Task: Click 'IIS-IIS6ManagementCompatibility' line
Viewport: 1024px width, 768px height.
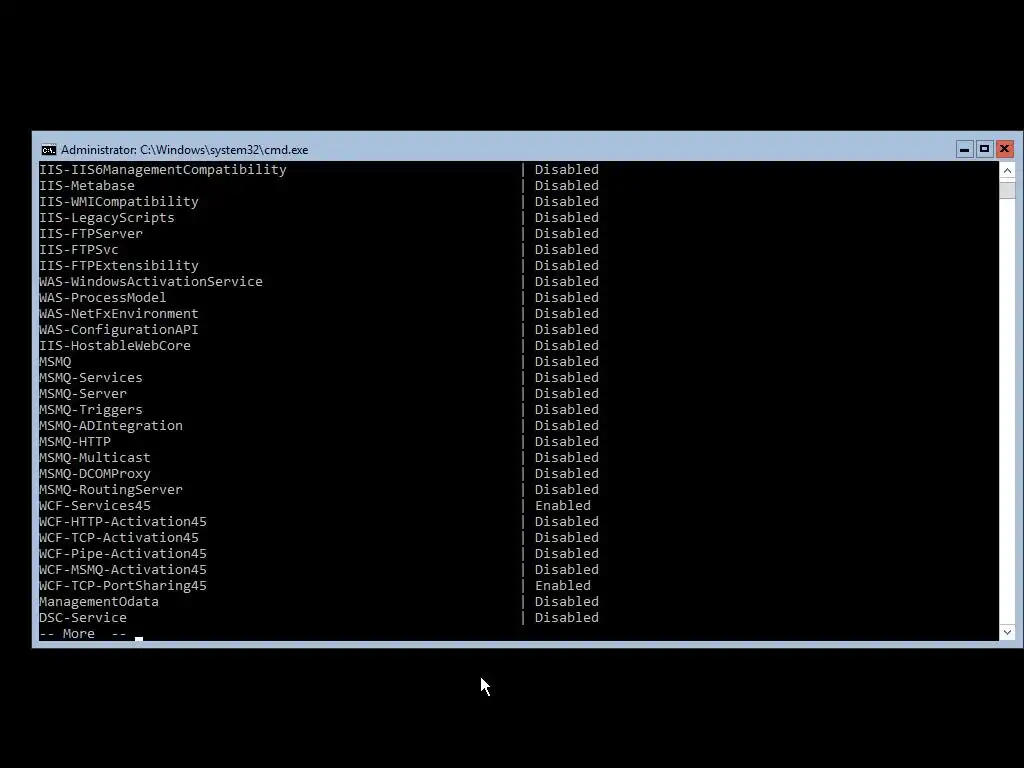Action: tap(319, 170)
